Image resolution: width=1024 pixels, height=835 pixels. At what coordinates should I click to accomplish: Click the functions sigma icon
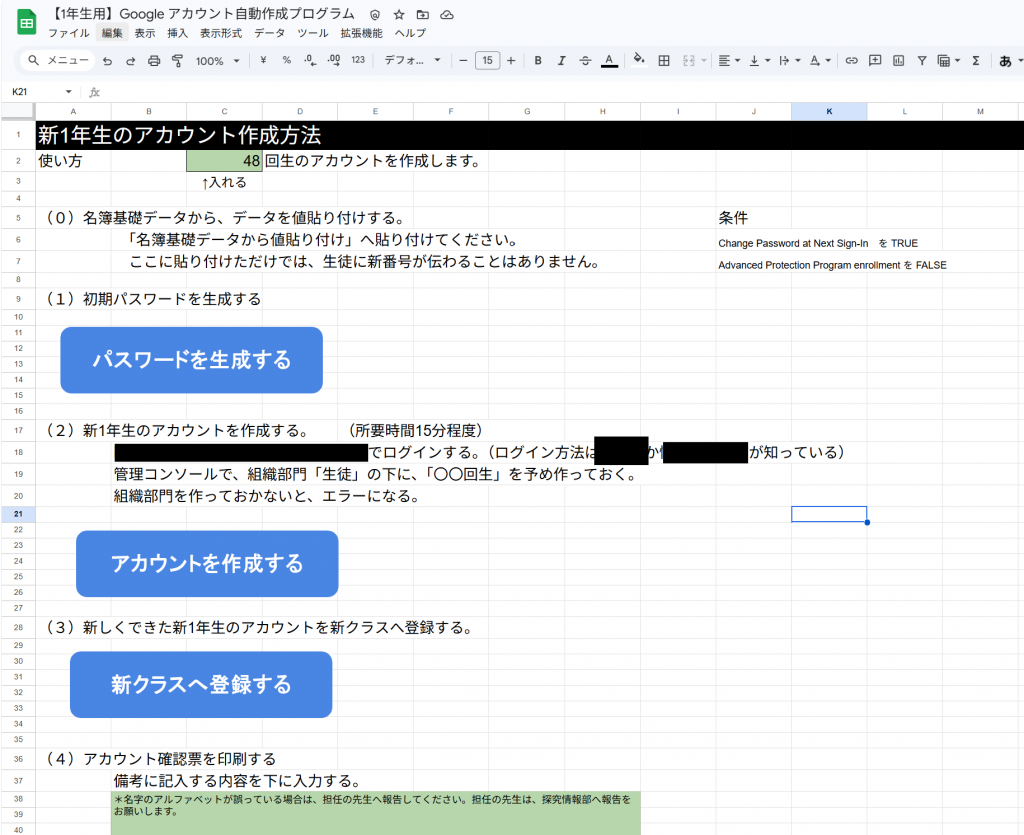tap(975, 61)
